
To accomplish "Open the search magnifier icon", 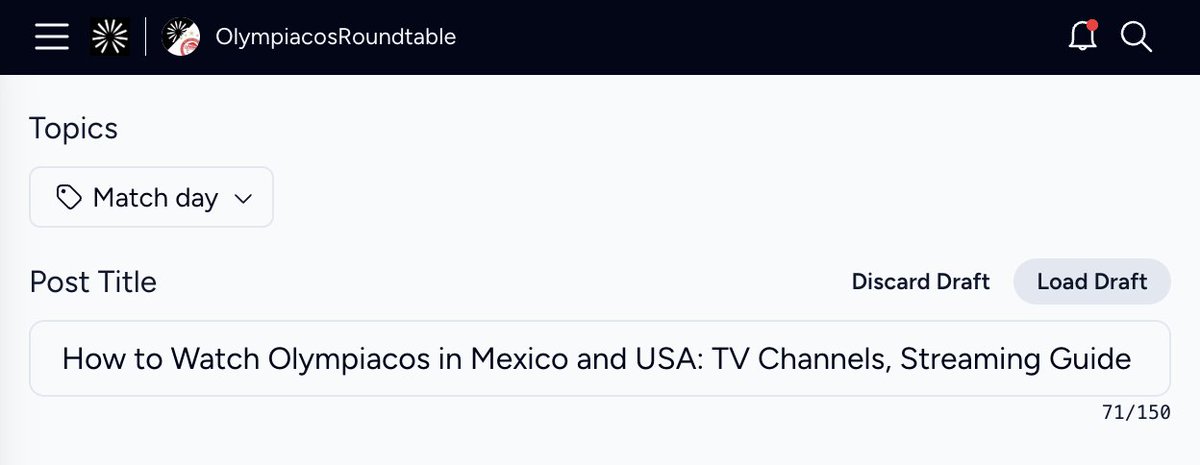I will tap(1137, 37).
